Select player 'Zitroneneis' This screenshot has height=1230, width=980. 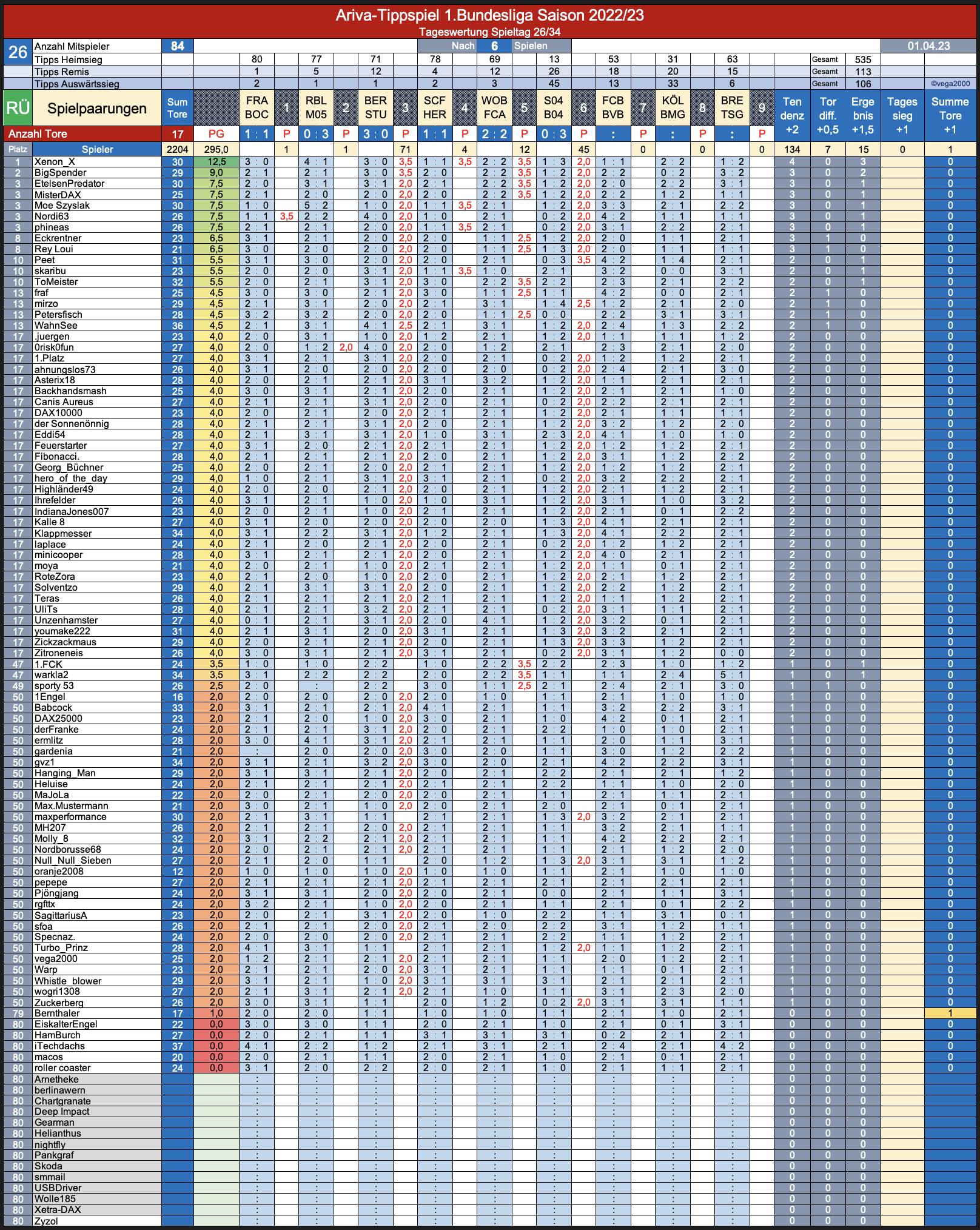[58, 653]
